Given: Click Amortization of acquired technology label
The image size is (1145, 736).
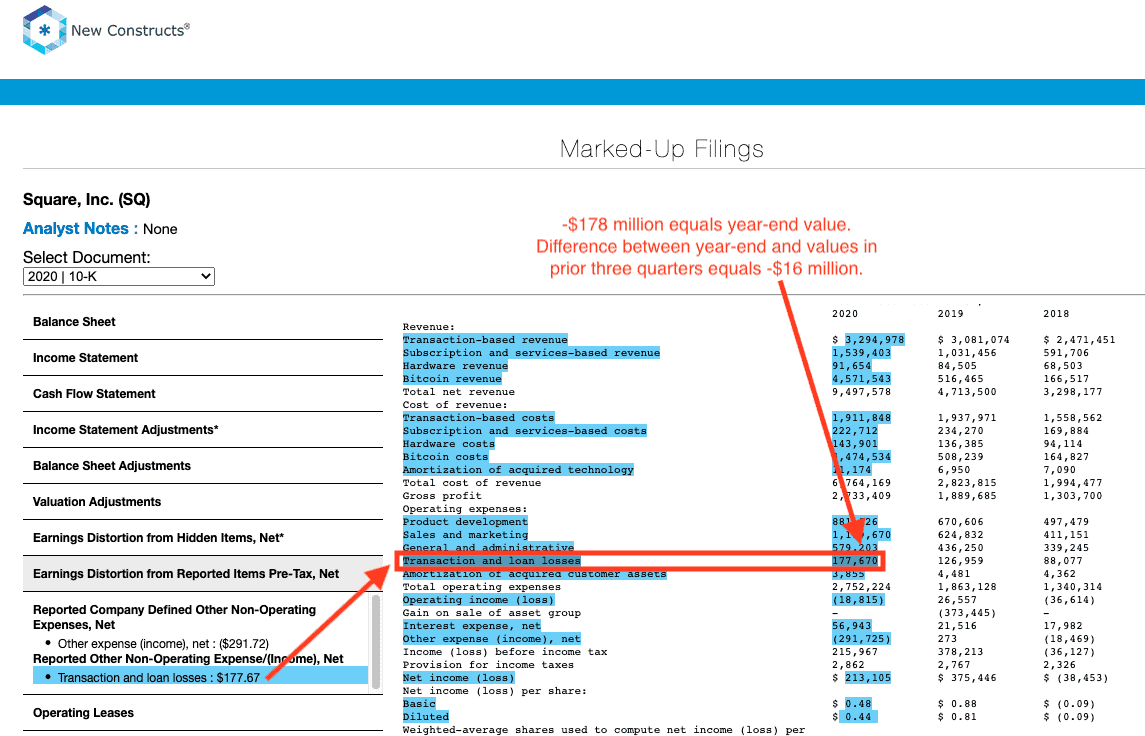Looking at the screenshot, I should [518, 470].
